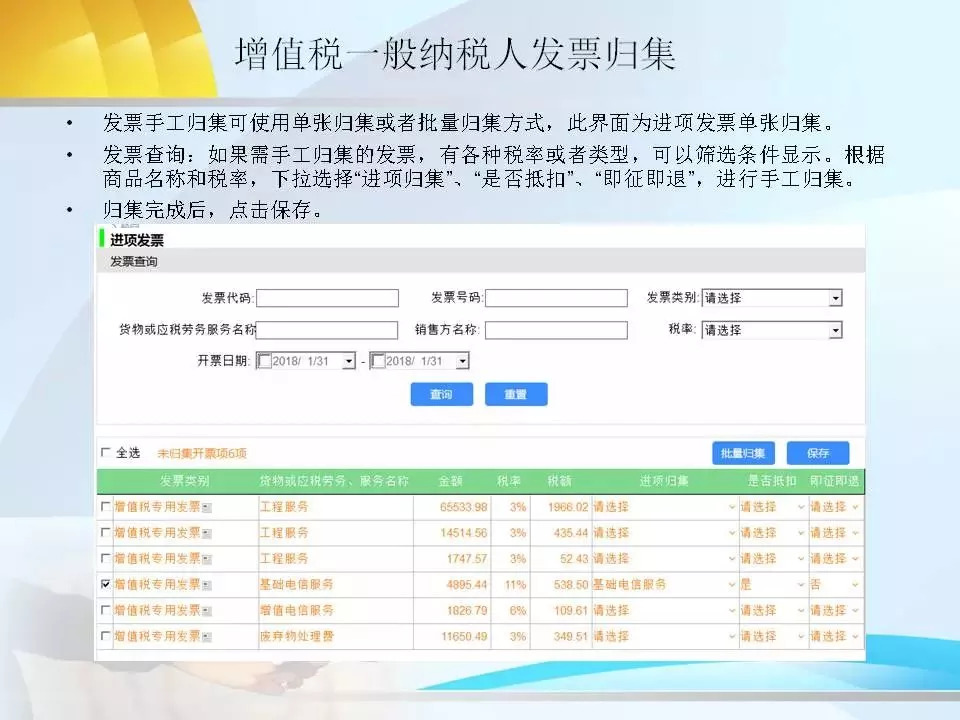Check the 增值电信服务 row checkbox
The width and height of the screenshot is (960, 720).
[x=105, y=610]
